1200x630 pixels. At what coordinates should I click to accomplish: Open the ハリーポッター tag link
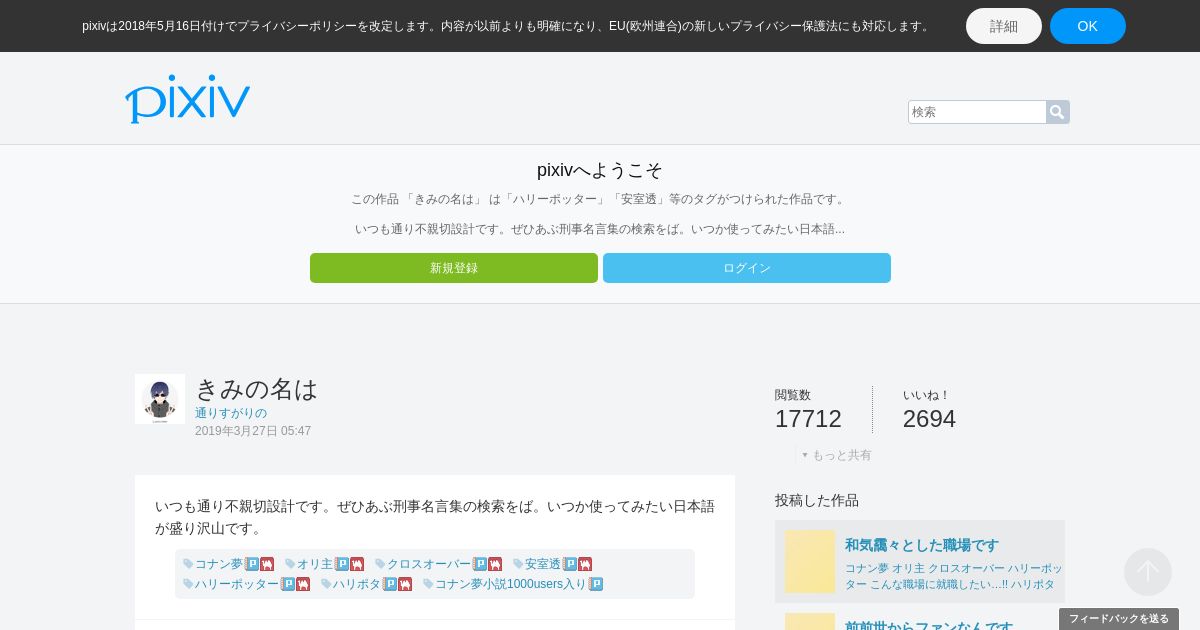(x=237, y=584)
